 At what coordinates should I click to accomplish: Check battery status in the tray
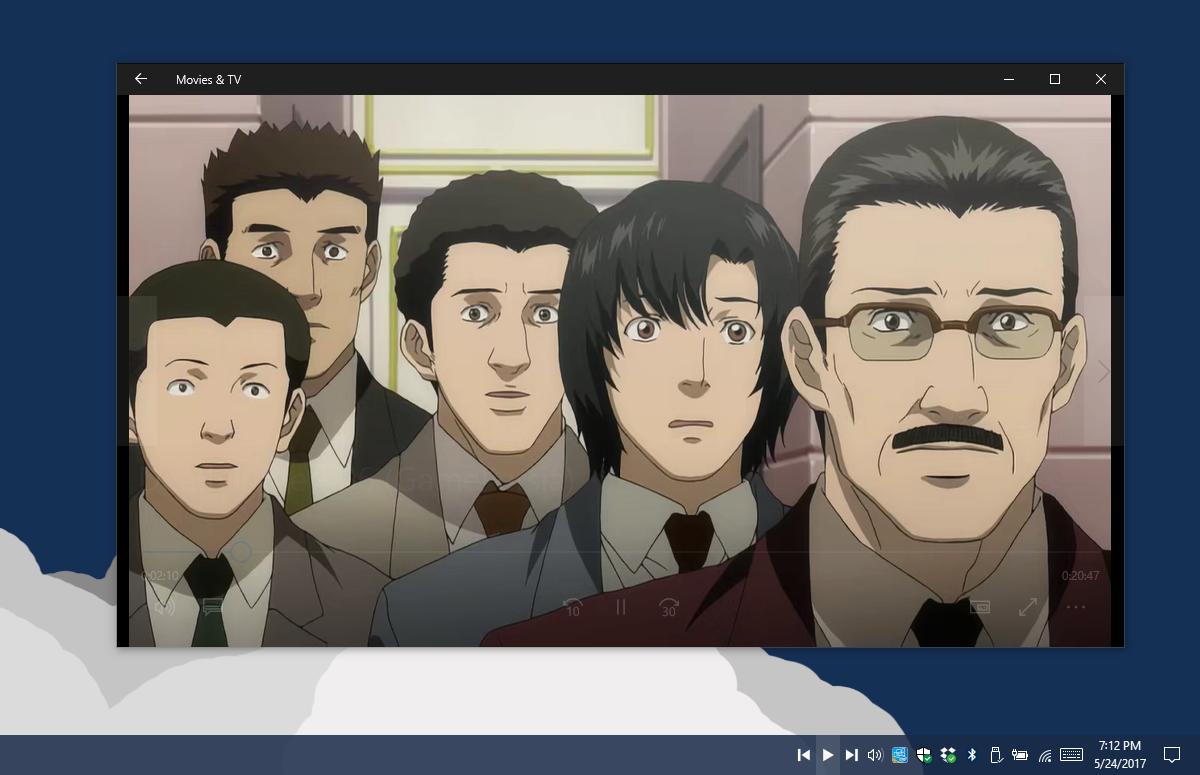[x=1020, y=755]
